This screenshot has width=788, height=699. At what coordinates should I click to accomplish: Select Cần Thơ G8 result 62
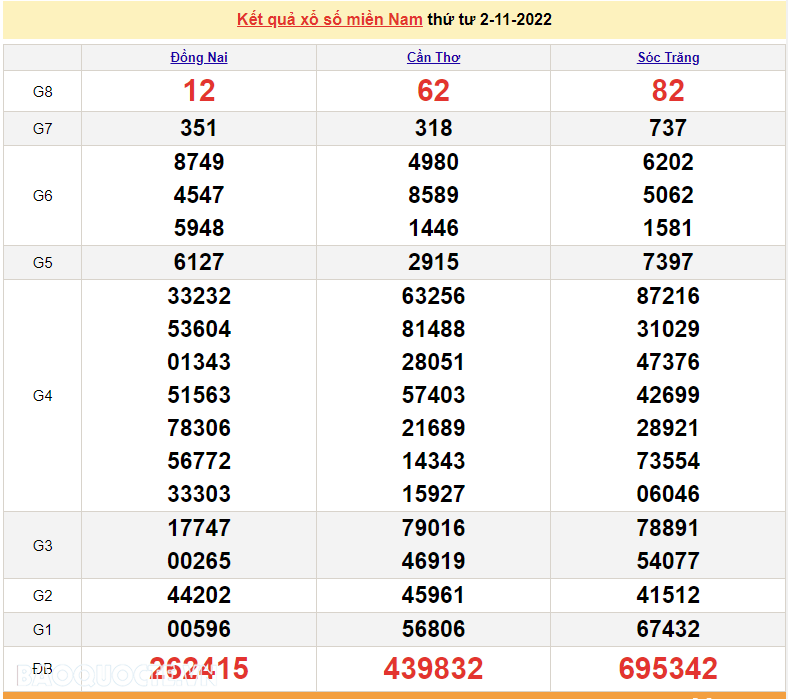point(433,92)
